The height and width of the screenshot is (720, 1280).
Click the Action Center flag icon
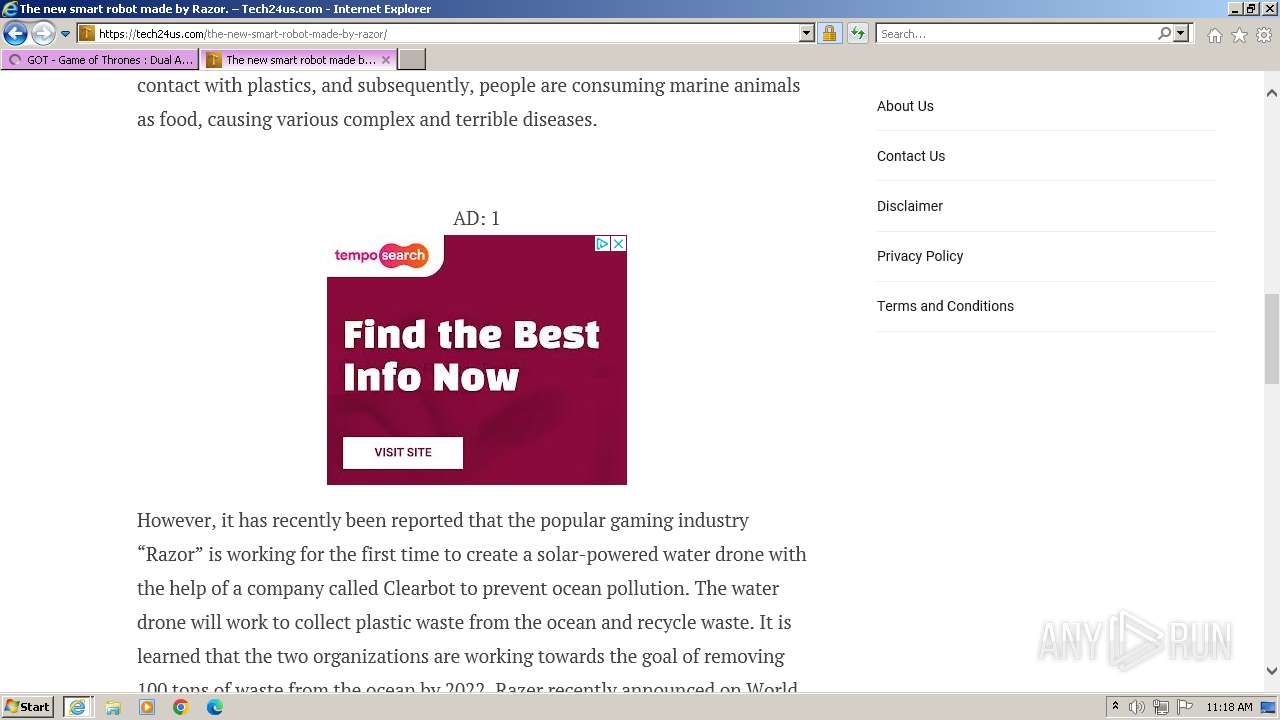(1185, 707)
